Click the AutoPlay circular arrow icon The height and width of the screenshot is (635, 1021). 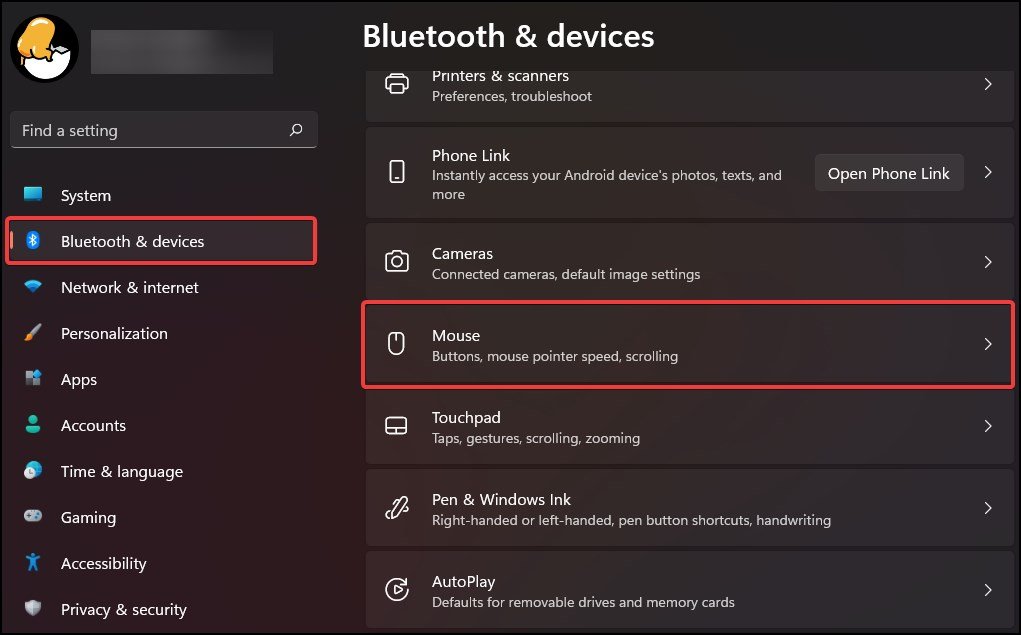(x=397, y=589)
